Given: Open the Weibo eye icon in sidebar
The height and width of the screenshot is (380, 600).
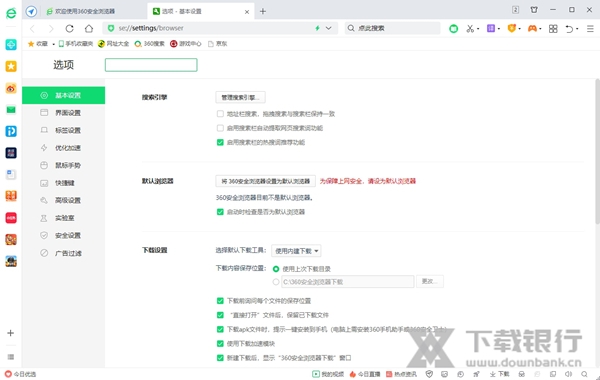Looking at the screenshot, I should [11, 88].
